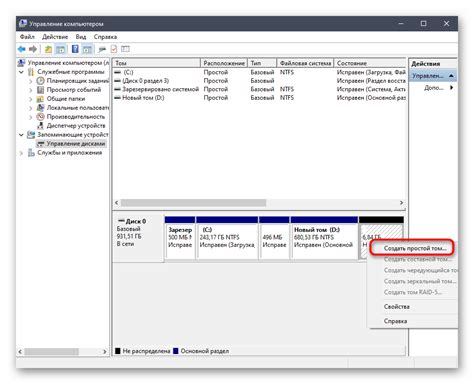The height and width of the screenshot is (384, 474).
Task: Select the (C:) volume row
Action: pos(260,72)
